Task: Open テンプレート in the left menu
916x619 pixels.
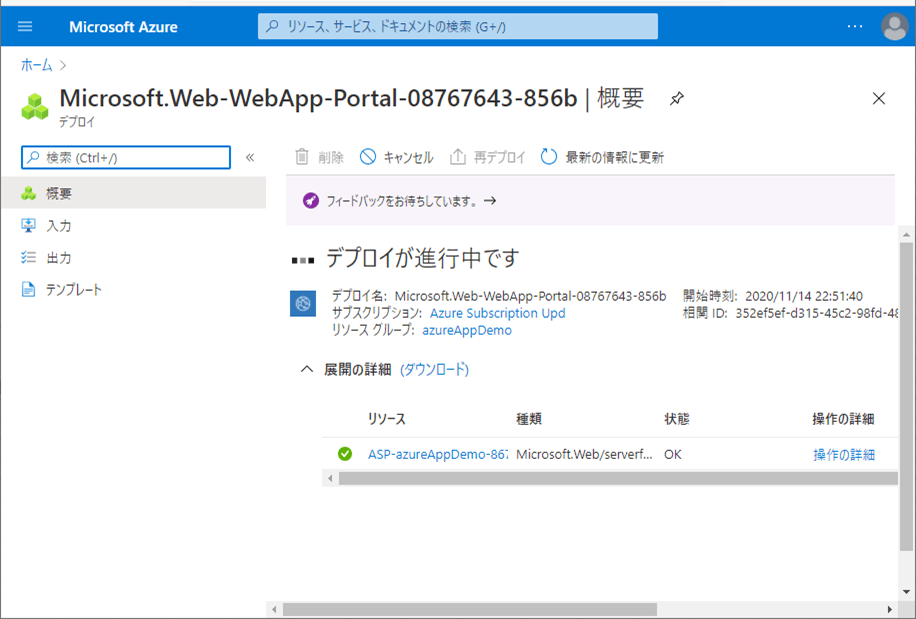Action: pyautogui.click(x=74, y=290)
